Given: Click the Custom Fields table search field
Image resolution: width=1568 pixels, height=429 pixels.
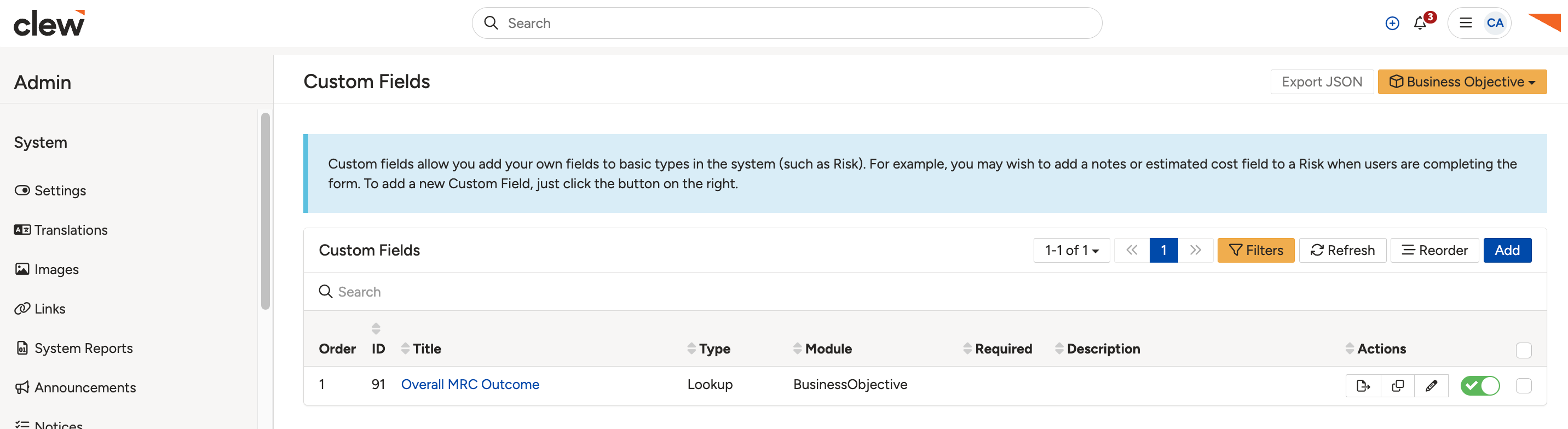Looking at the screenshot, I should tap(925, 292).
